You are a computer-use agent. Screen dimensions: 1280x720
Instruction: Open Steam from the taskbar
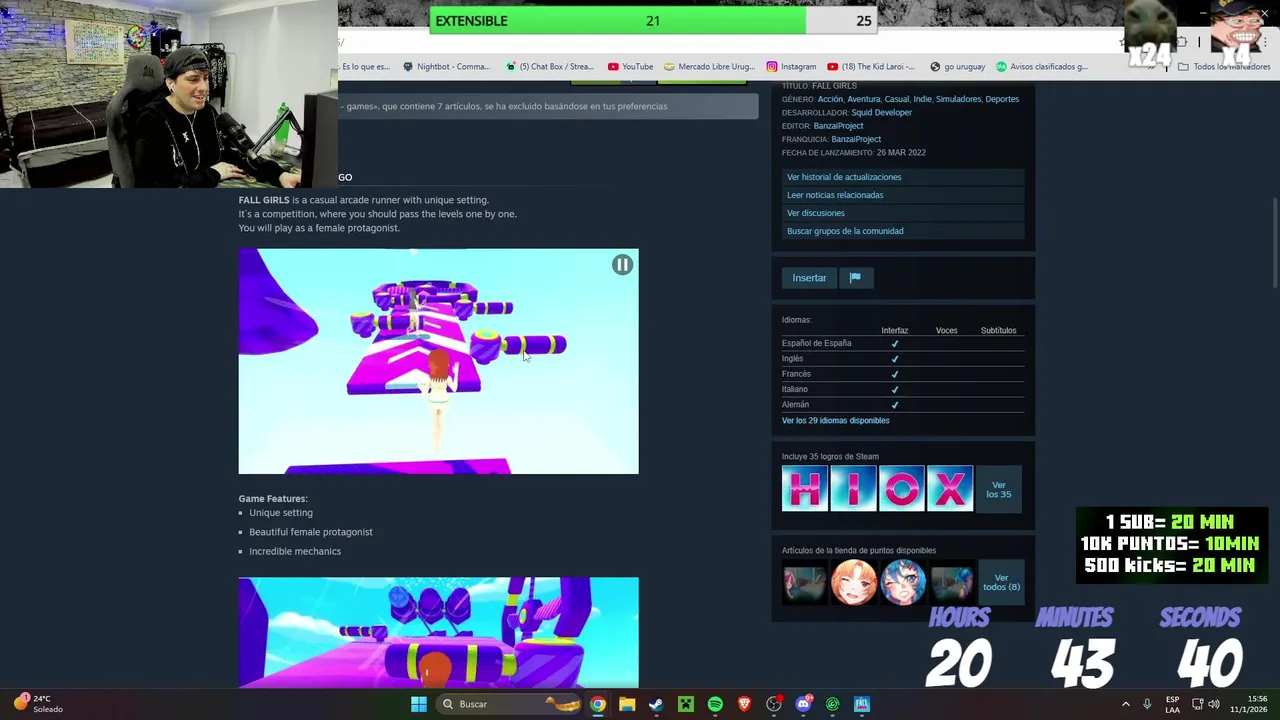pyautogui.click(x=656, y=704)
